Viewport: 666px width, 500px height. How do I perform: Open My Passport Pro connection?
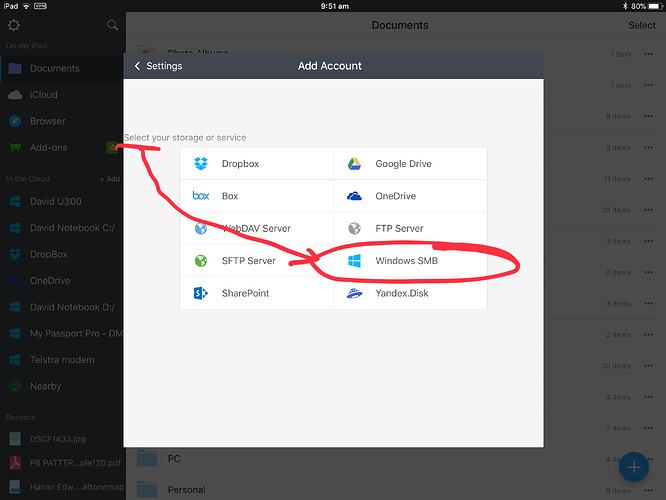pos(62,333)
